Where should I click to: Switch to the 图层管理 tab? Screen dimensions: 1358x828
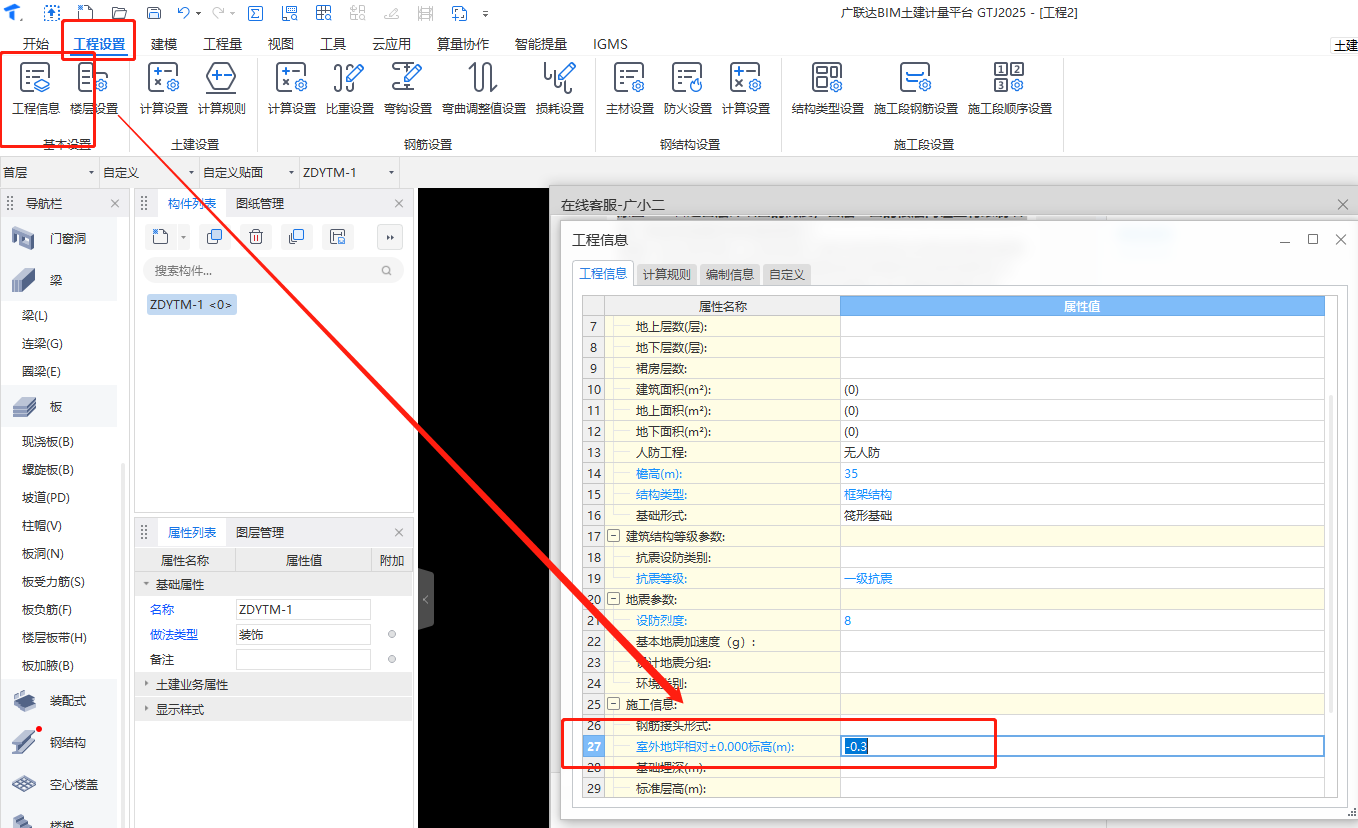coord(260,532)
